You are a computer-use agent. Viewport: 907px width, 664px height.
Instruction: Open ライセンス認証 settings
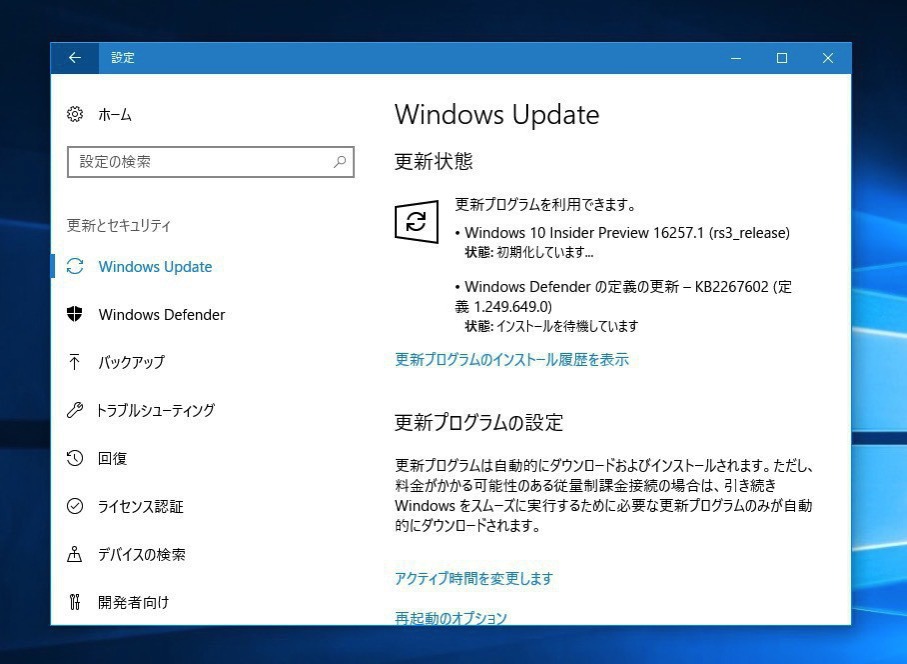click(x=141, y=507)
